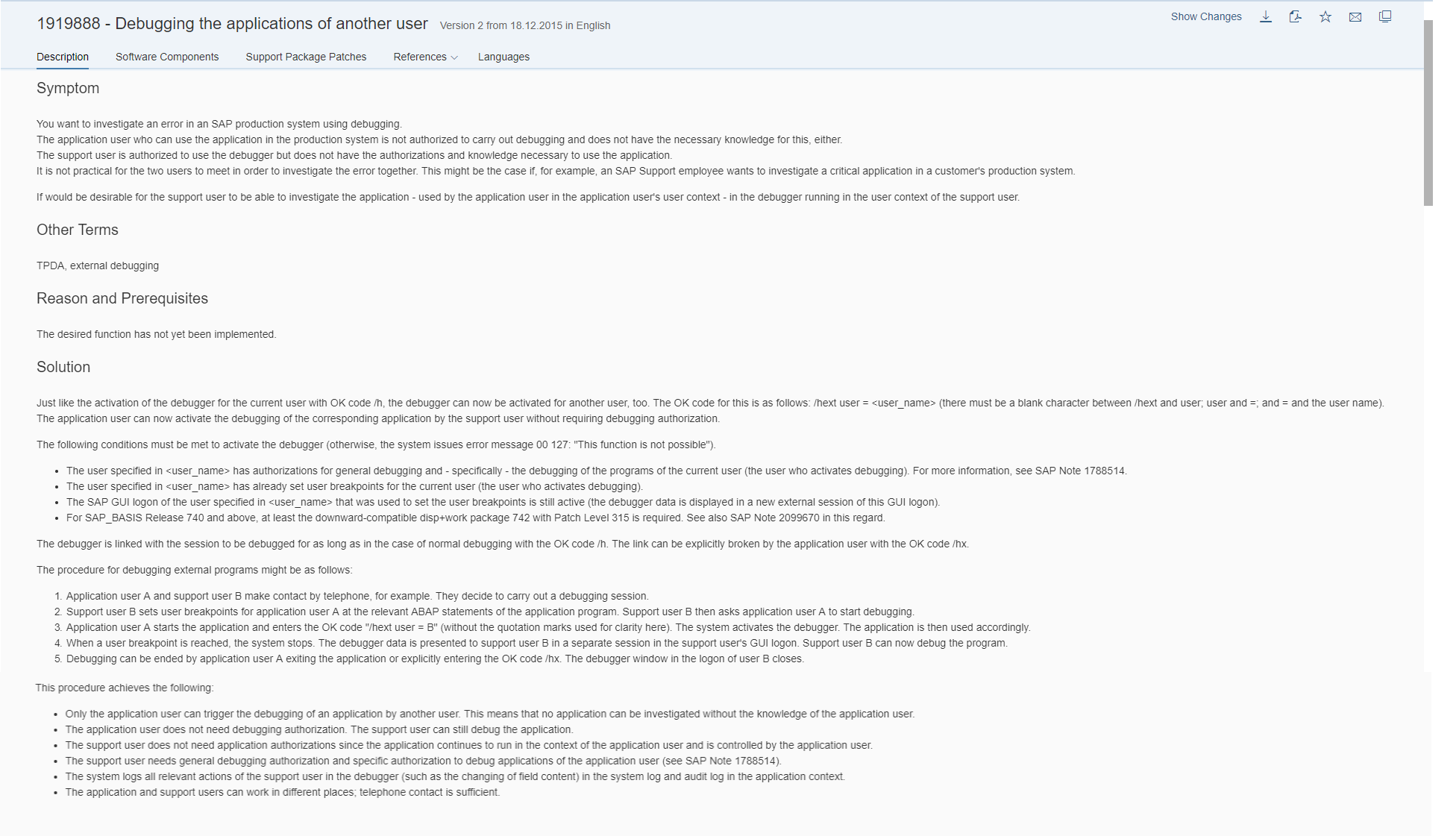
Task: Click the vertical scrollbar thumb
Action: coord(1428,112)
